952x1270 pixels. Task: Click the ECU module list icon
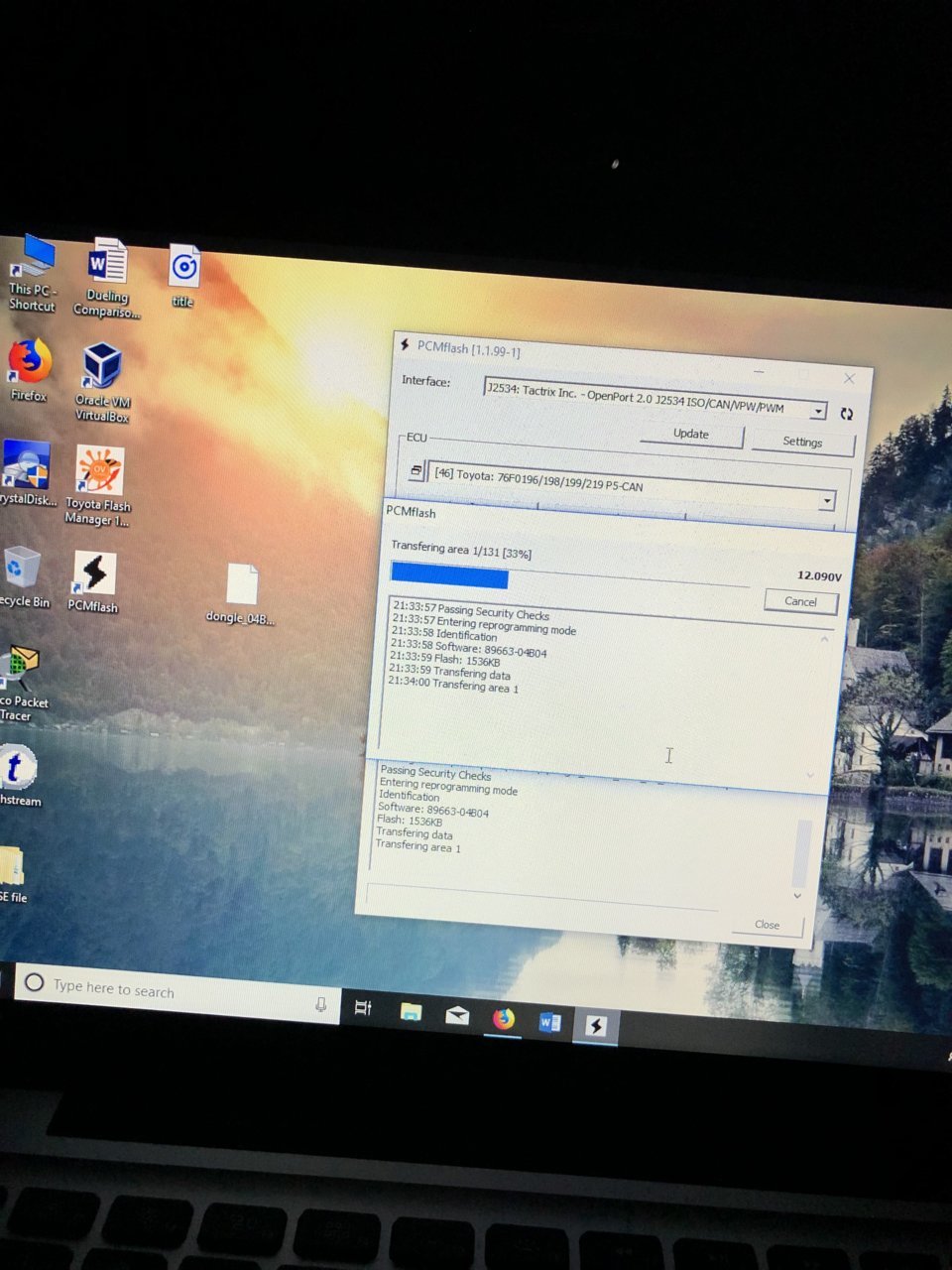click(416, 471)
